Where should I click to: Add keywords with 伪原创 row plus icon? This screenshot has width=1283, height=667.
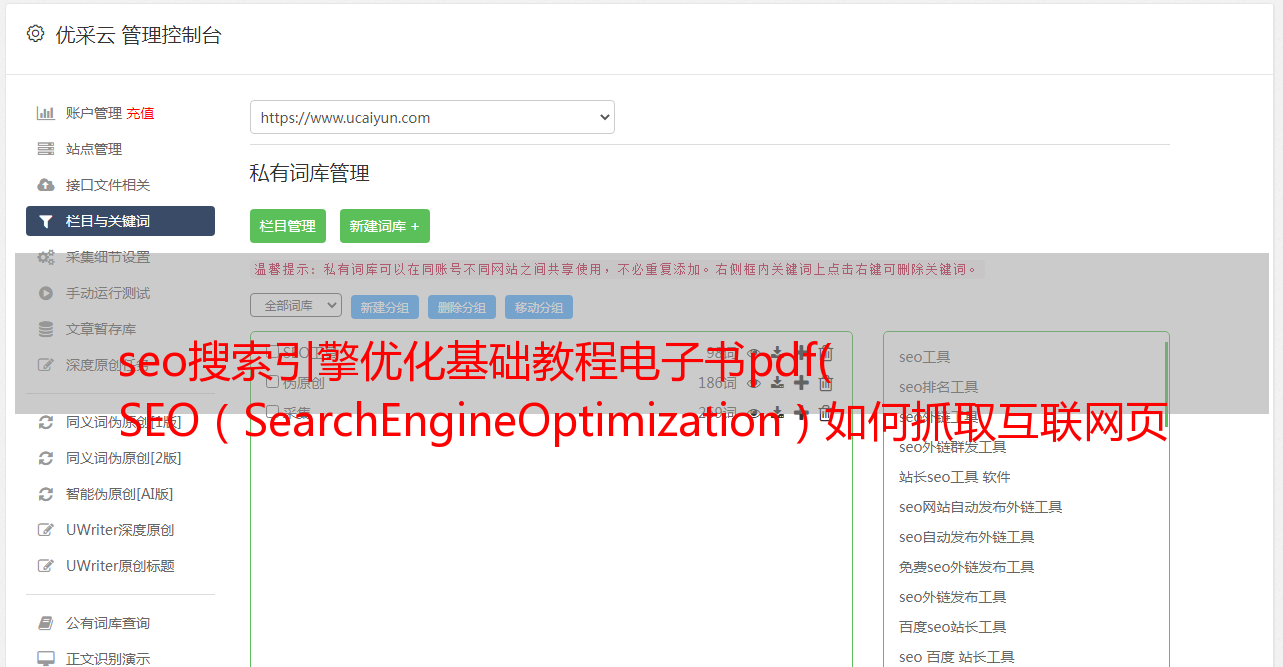tap(801, 382)
